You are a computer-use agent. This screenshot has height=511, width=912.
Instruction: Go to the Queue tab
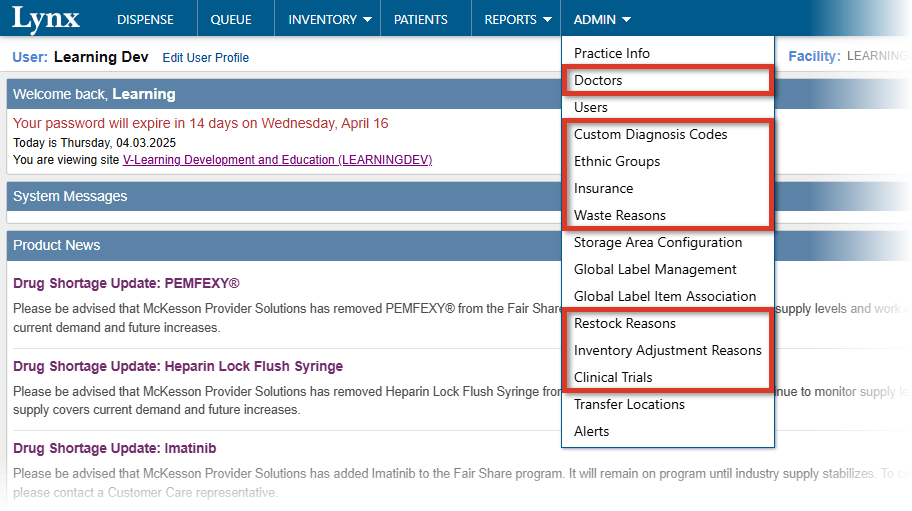coord(231,20)
